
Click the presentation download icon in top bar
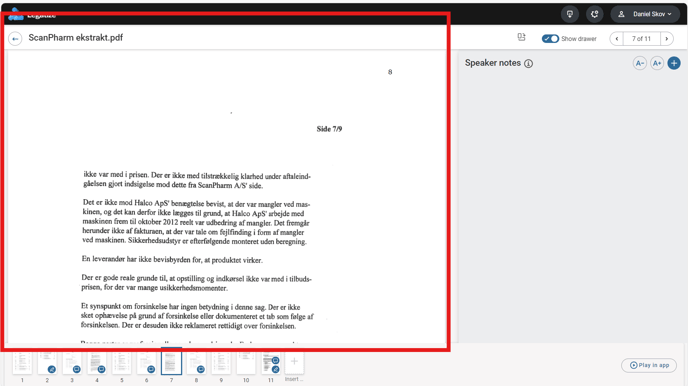[570, 14]
